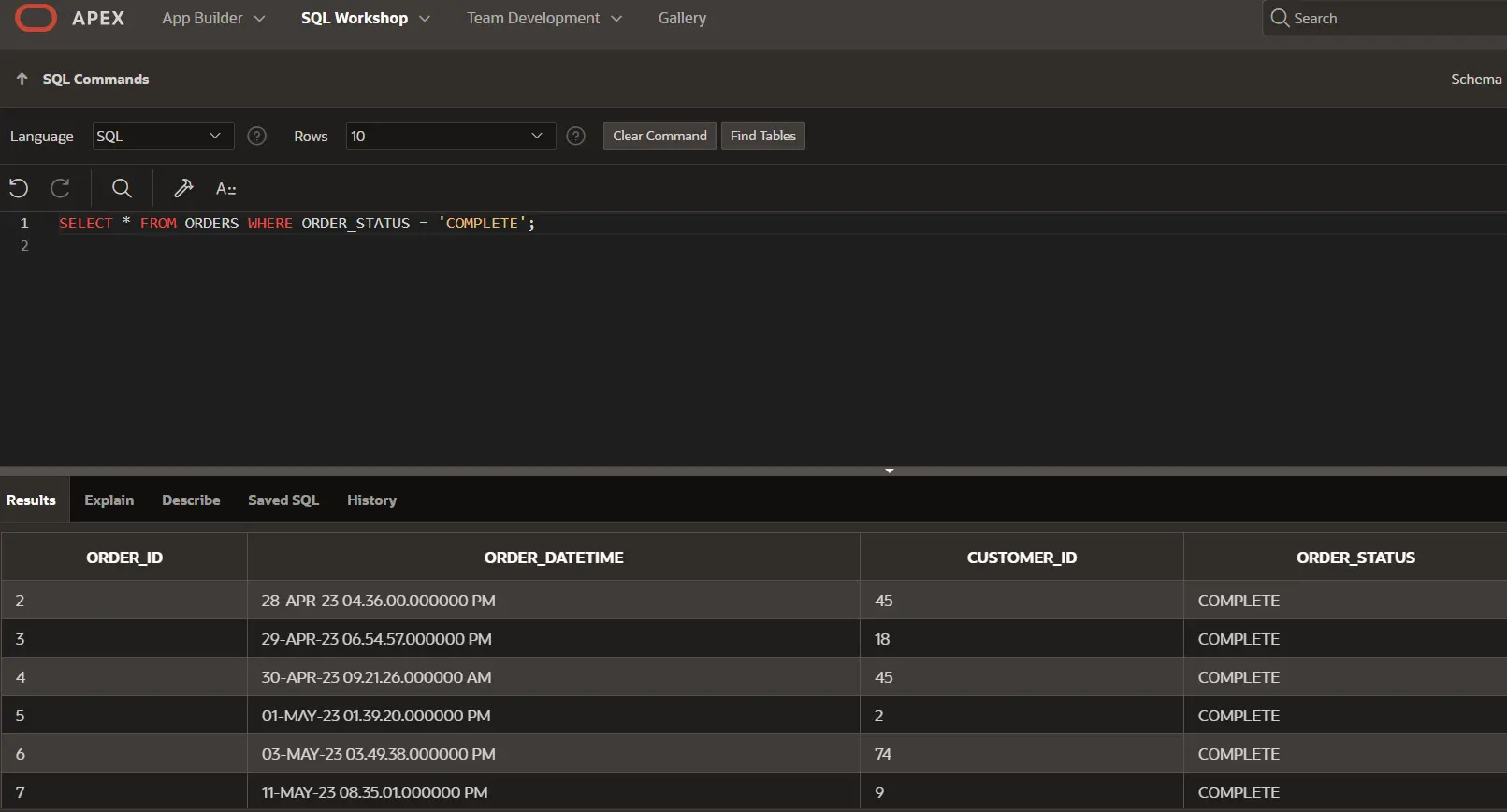
Task: Click cell 30-APR-23 09.21.26.000000 AM
Action: (x=554, y=677)
